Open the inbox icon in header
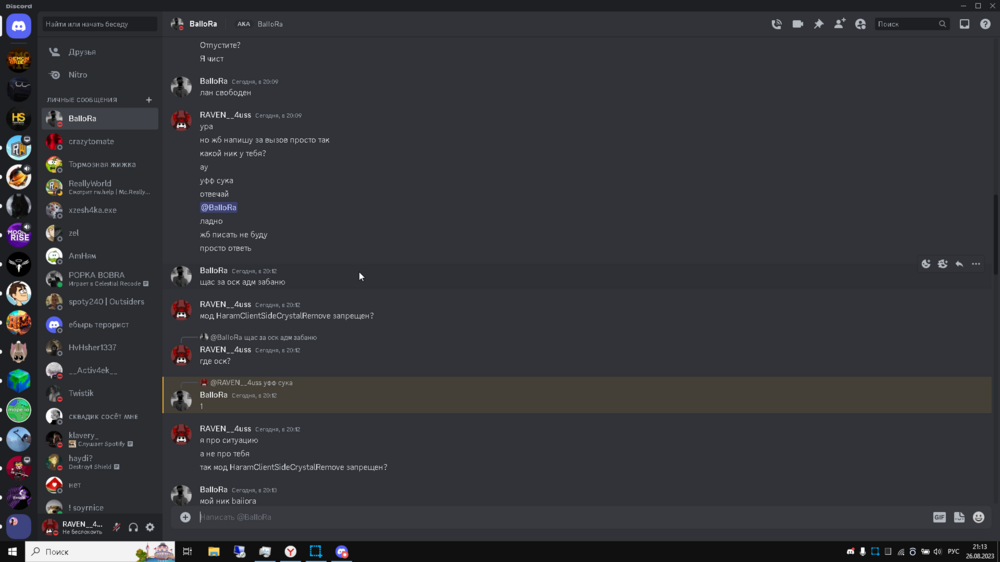The image size is (1000, 562). click(964, 24)
